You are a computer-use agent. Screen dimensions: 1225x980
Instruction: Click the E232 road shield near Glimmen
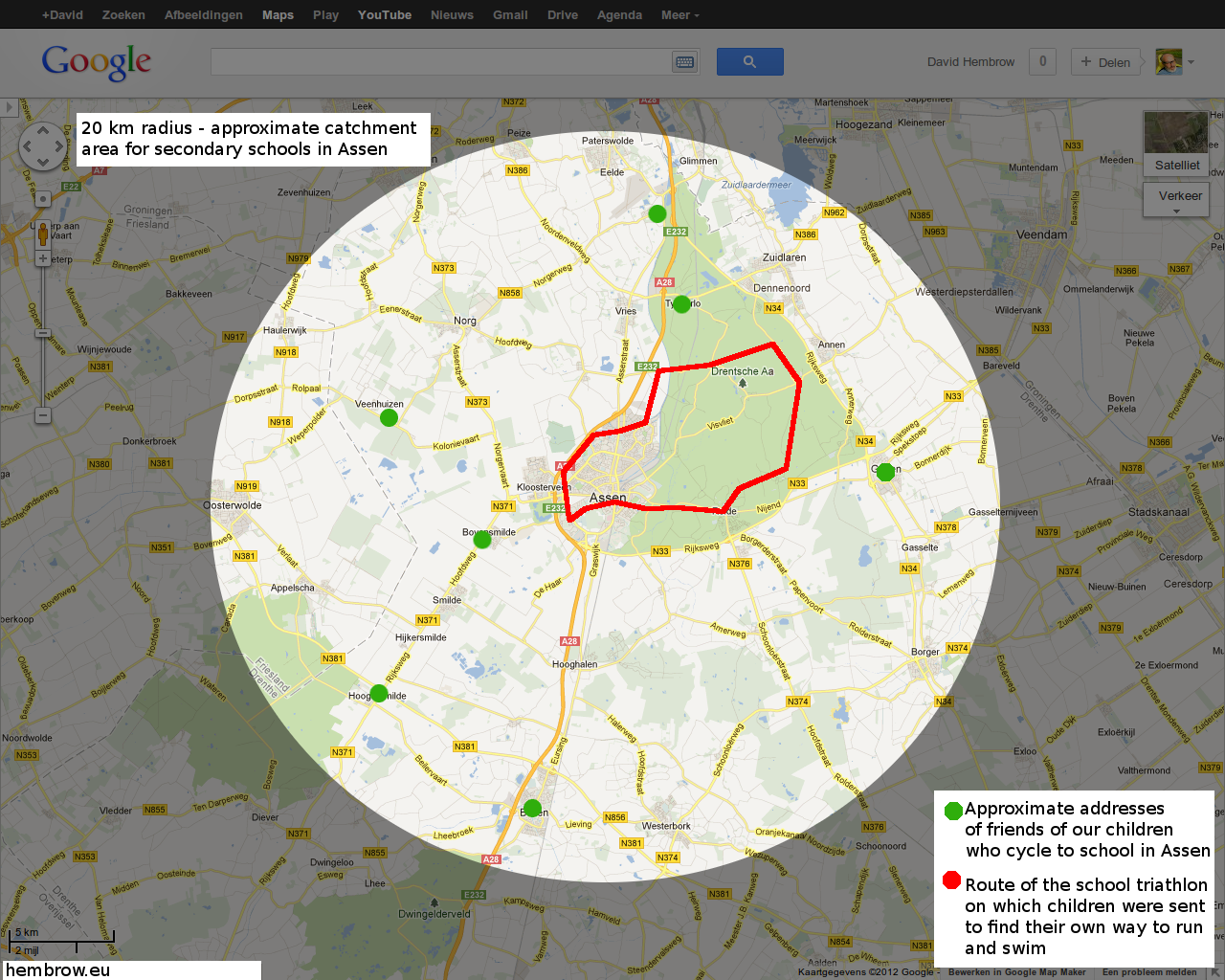(x=676, y=232)
